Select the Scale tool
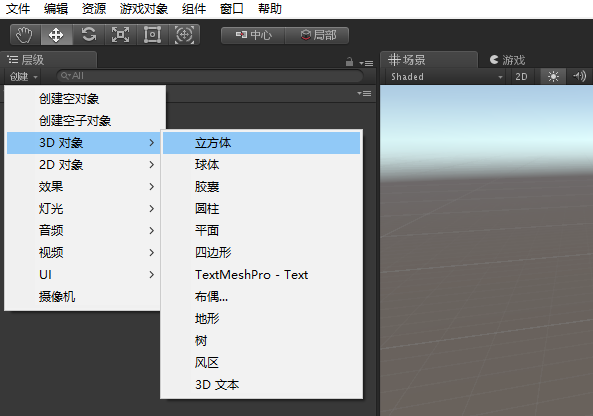 point(120,35)
